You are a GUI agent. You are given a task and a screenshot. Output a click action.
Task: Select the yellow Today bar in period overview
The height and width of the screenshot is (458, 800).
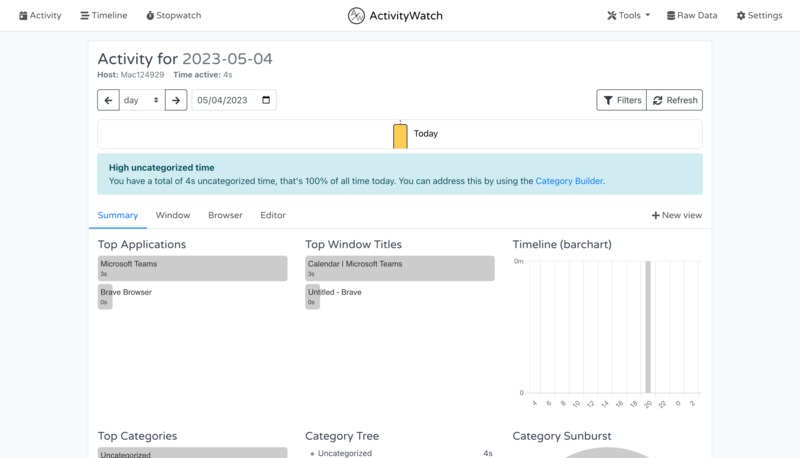click(x=400, y=136)
